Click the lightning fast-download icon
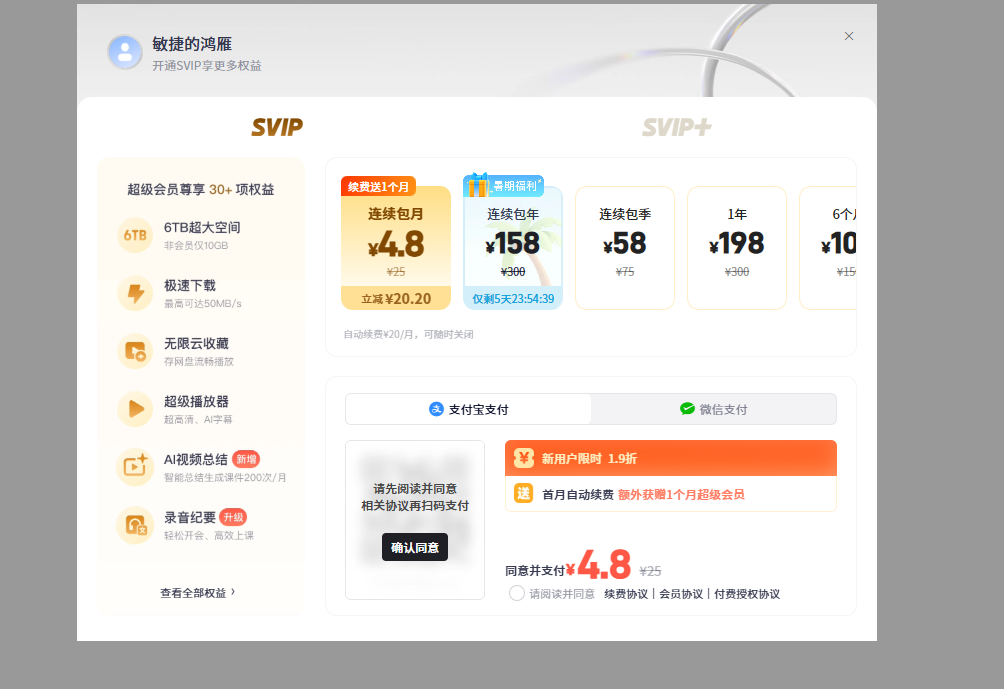Screen dimensions: 1004x689 pyautogui.click(x=135, y=293)
